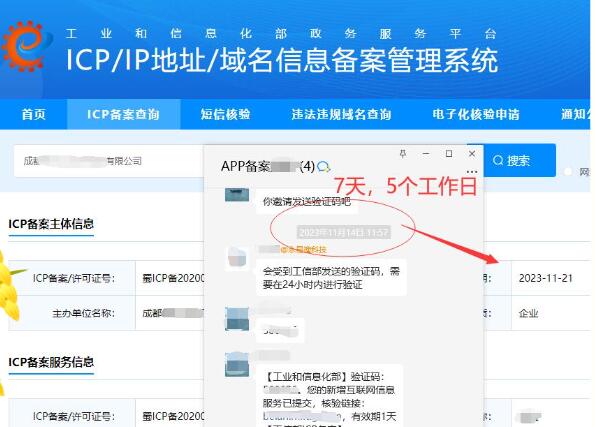Screen dimensions: 595x427
Task: Open the 短信核验 tab
Action: 225,114
